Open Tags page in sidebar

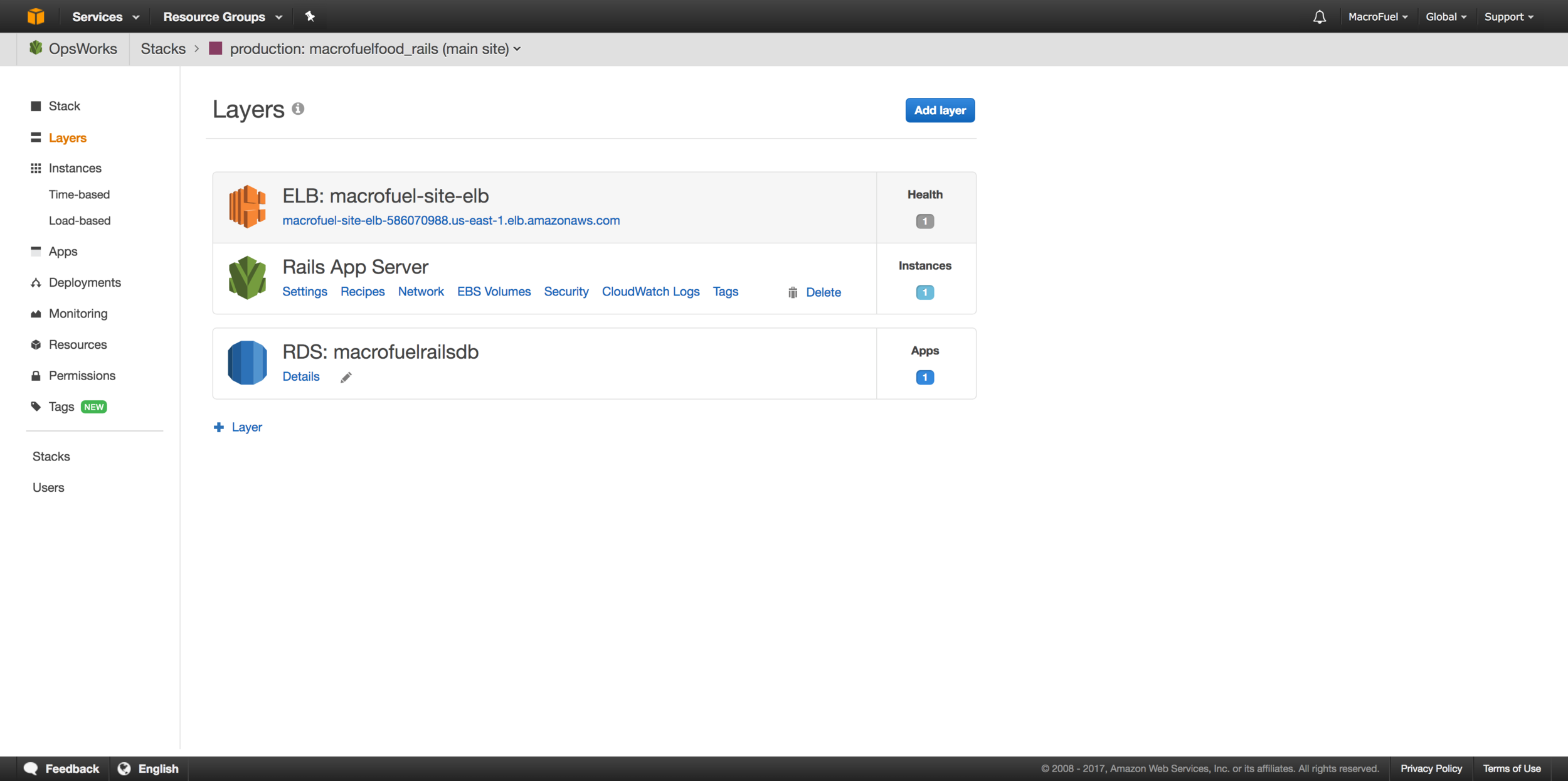click(x=61, y=406)
